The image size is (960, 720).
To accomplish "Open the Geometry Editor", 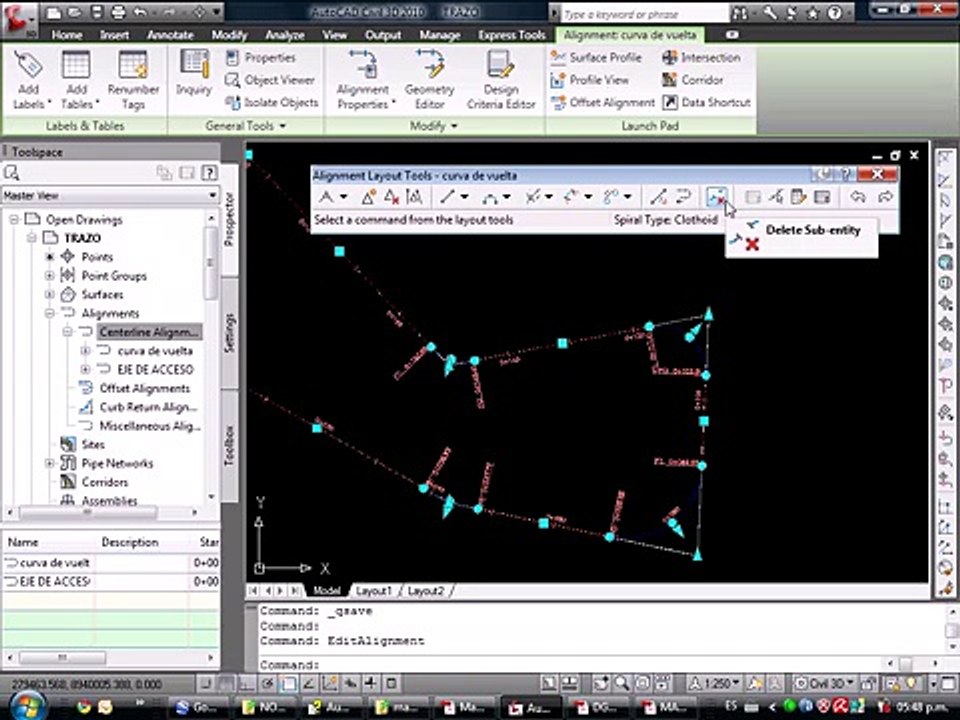I will click(x=429, y=80).
